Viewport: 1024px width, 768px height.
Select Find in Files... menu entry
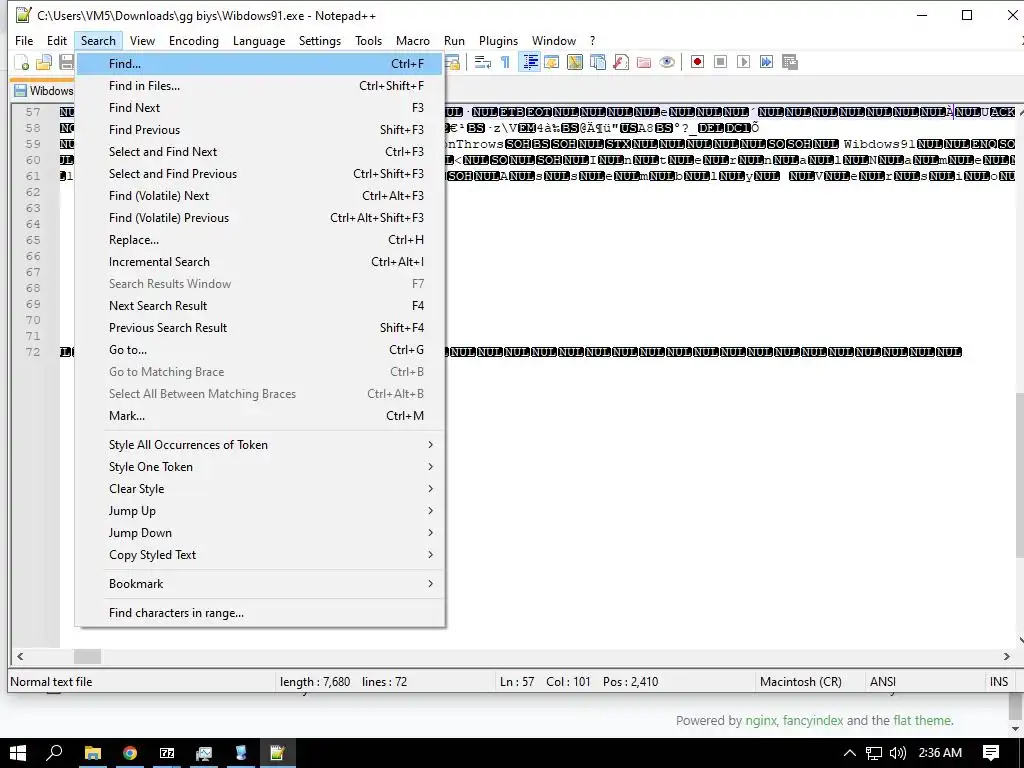pos(260,86)
